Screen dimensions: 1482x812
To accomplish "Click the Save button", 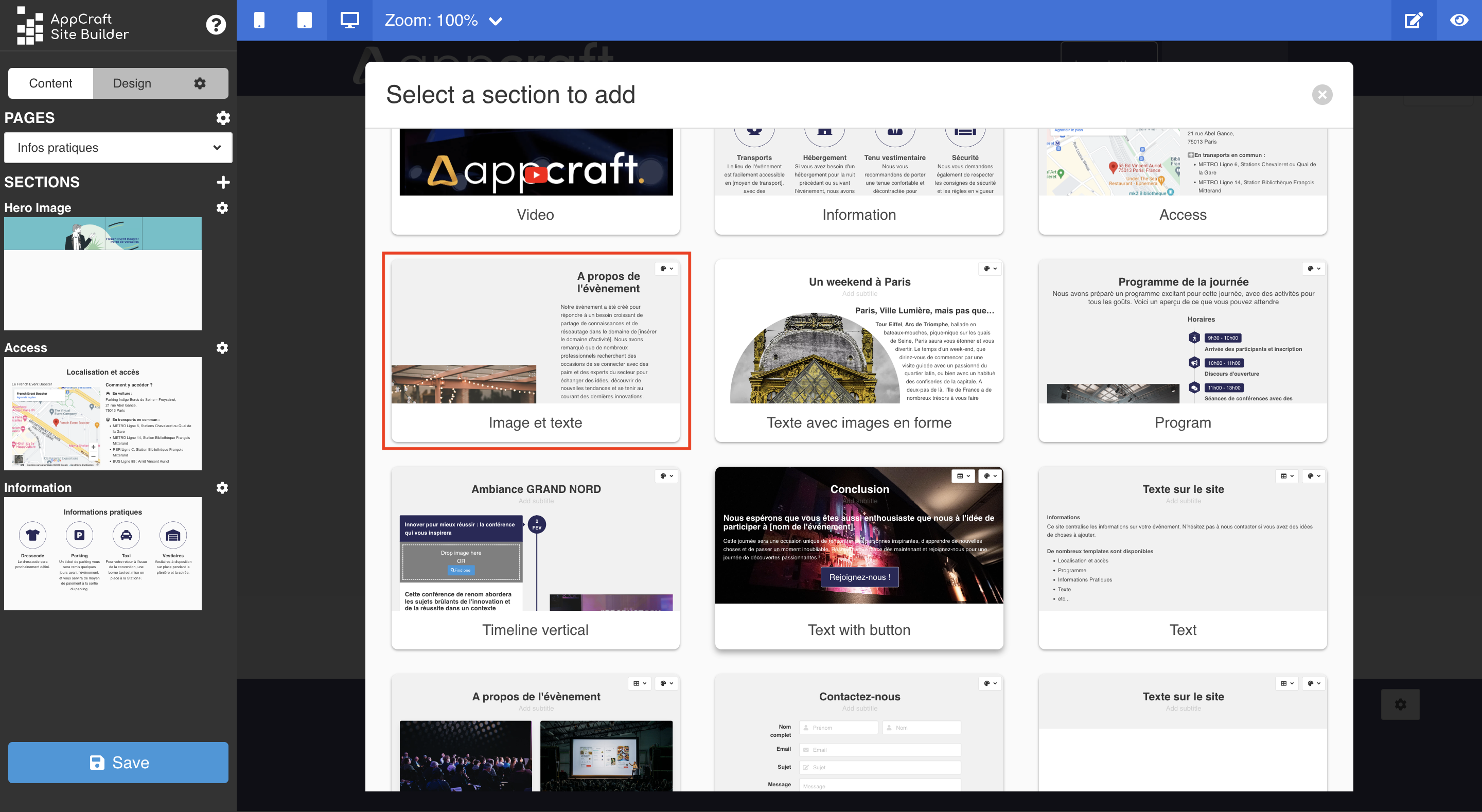I will coord(118,762).
